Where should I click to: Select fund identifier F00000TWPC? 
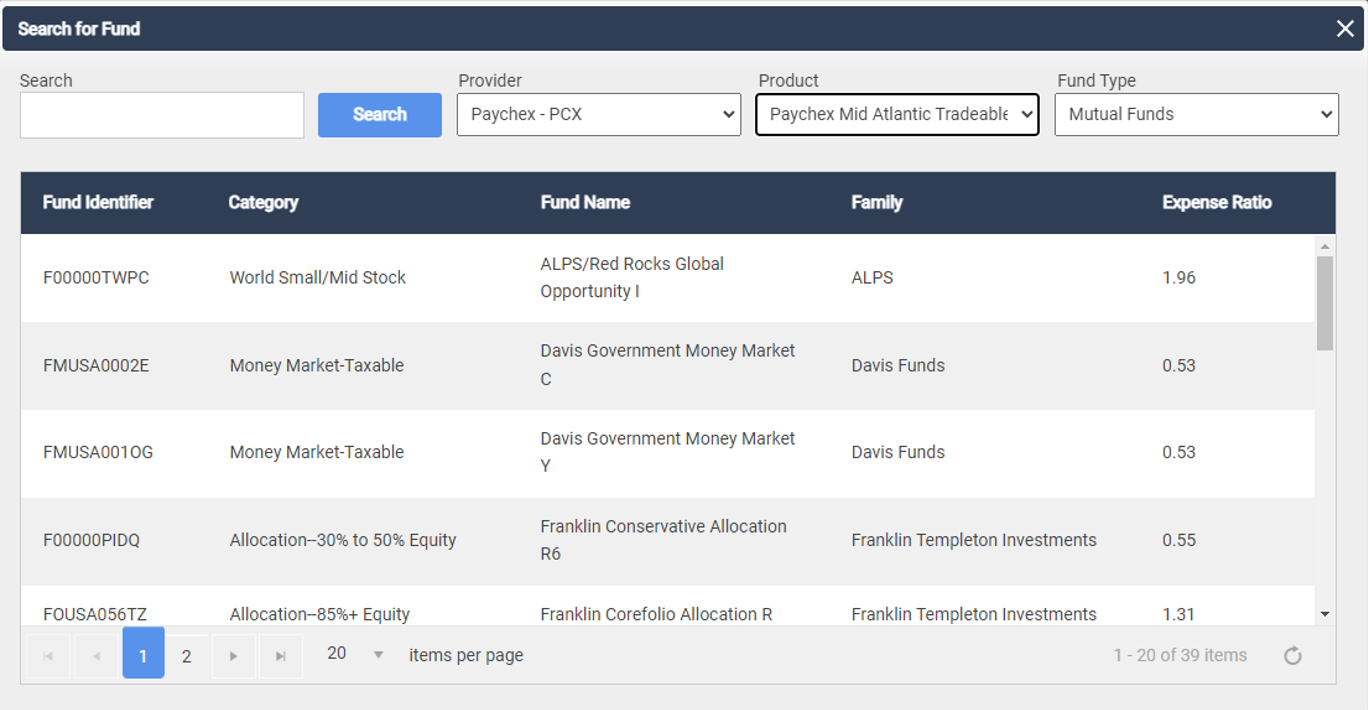point(96,278)
